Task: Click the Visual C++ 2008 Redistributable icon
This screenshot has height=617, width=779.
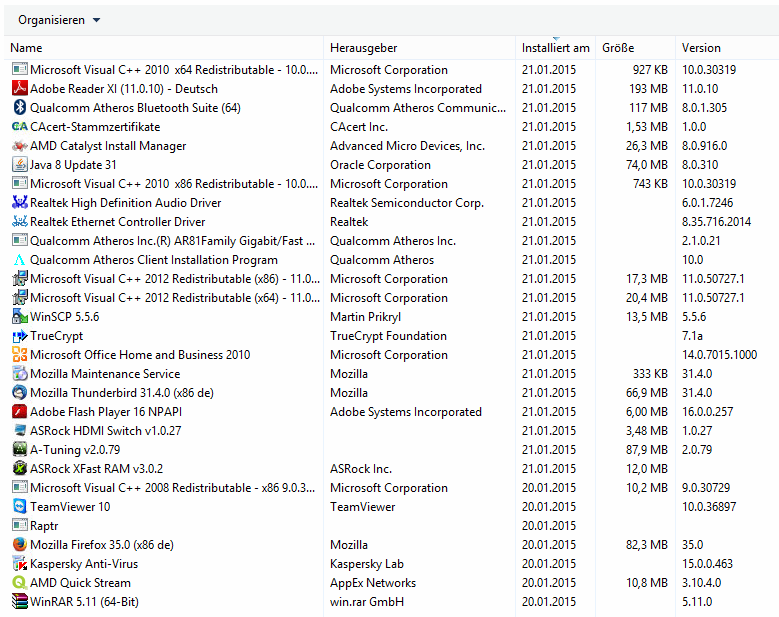Action: [19, 488]
